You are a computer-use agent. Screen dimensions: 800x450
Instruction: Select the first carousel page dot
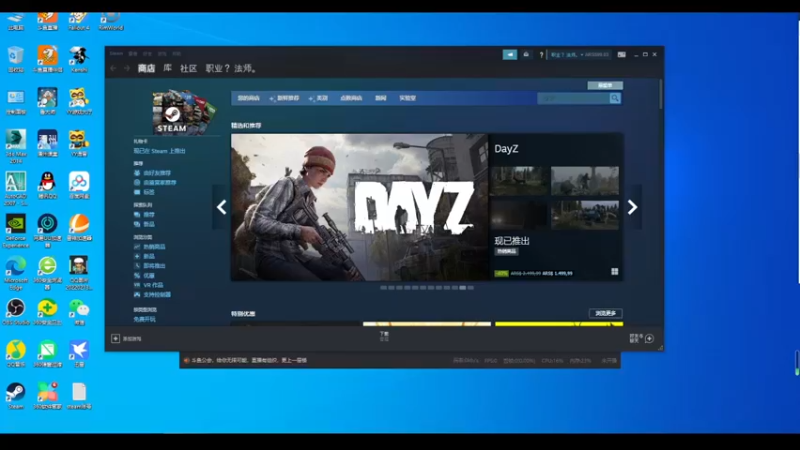[383, 288]
